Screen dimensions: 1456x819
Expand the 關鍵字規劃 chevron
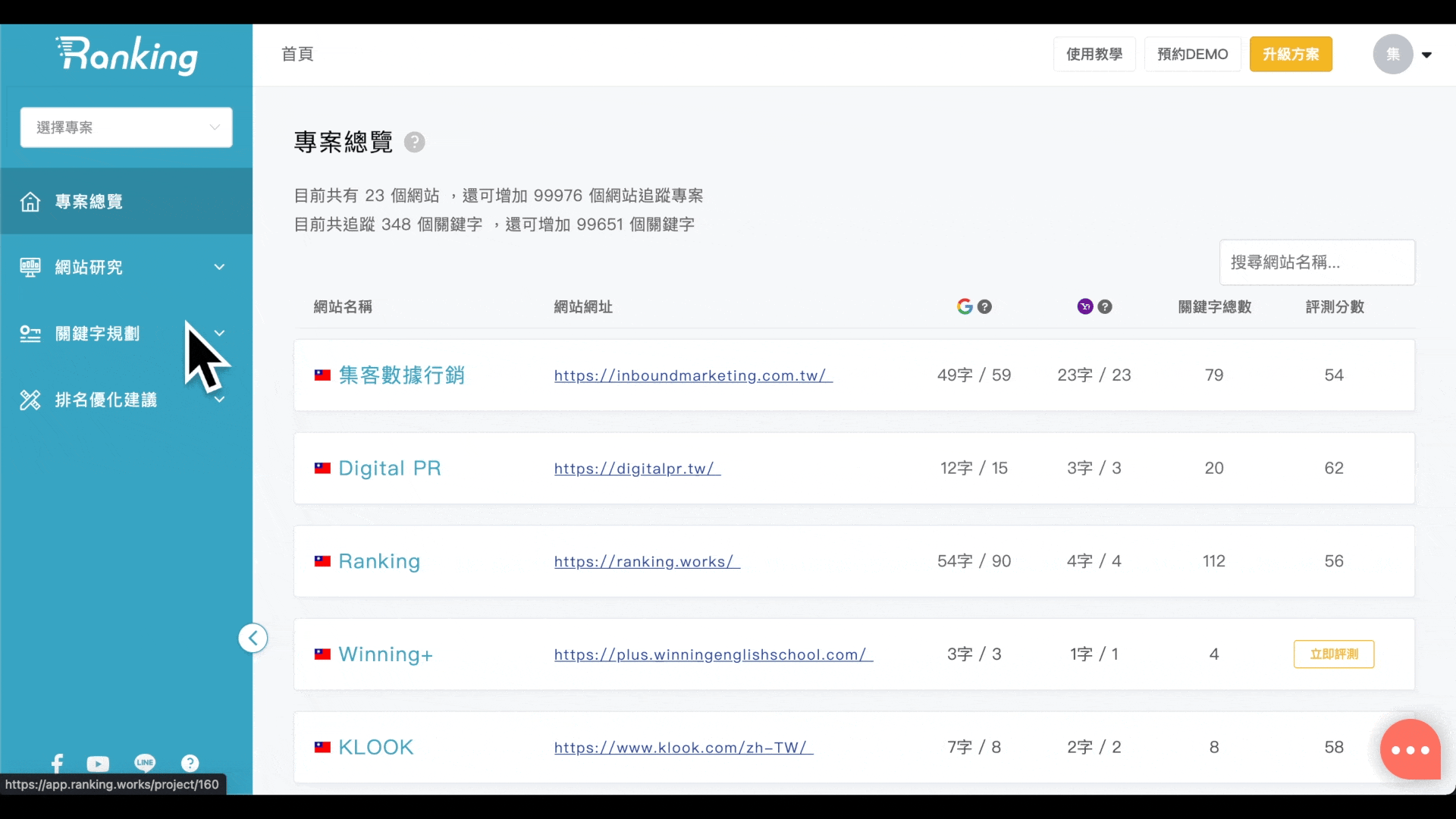click(219, 333)
